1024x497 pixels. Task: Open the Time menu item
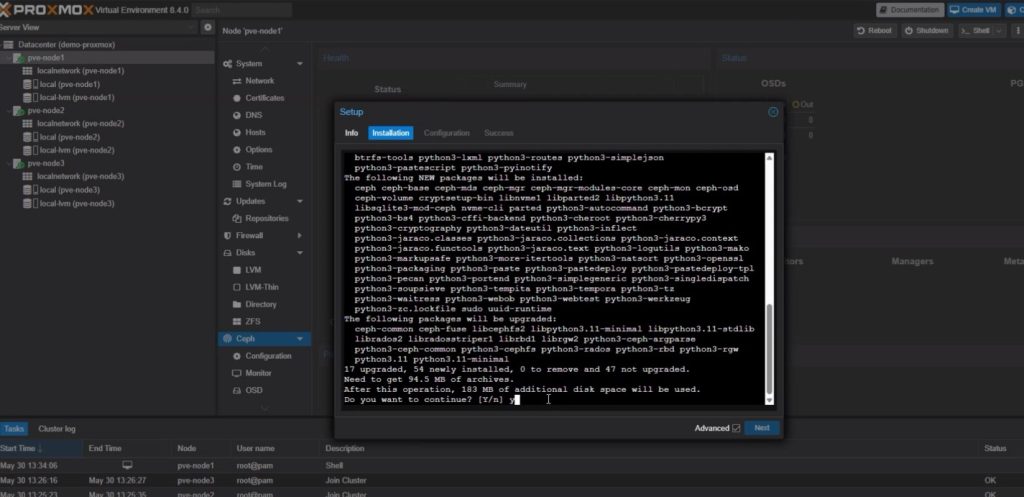tap(254, 167)
